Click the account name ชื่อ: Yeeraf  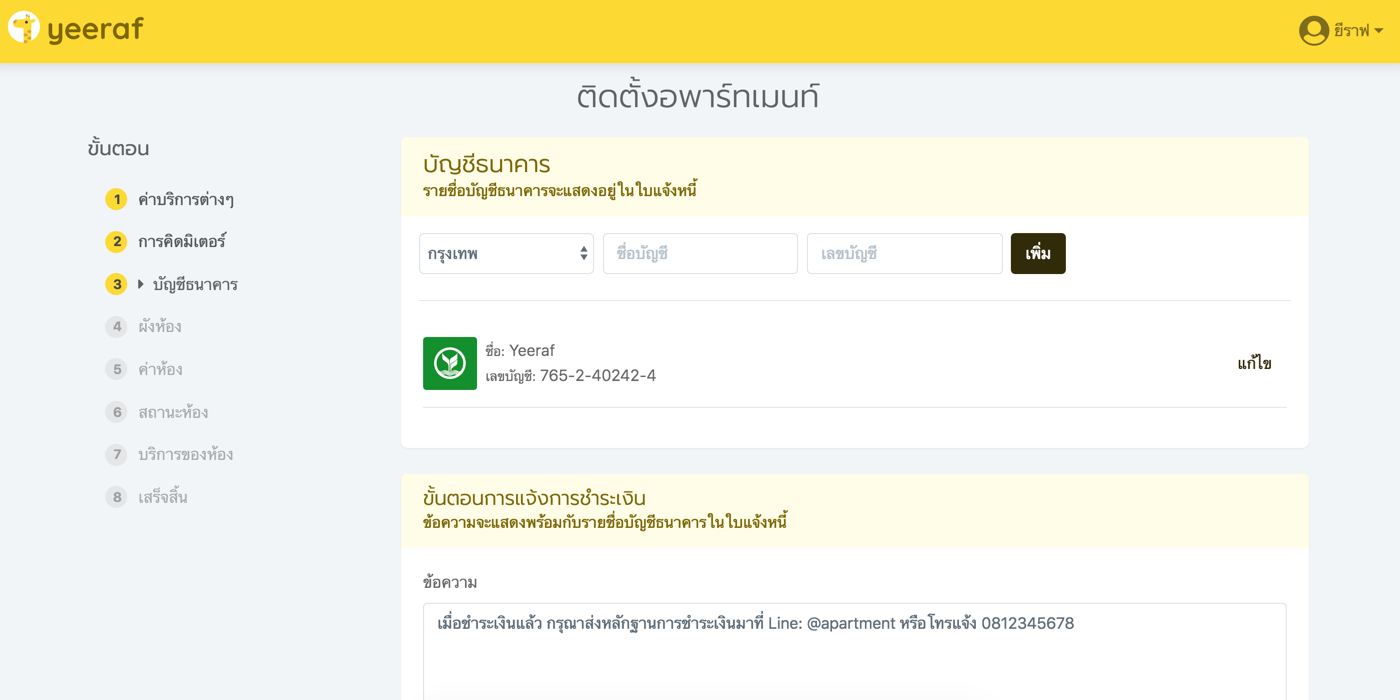520,350
